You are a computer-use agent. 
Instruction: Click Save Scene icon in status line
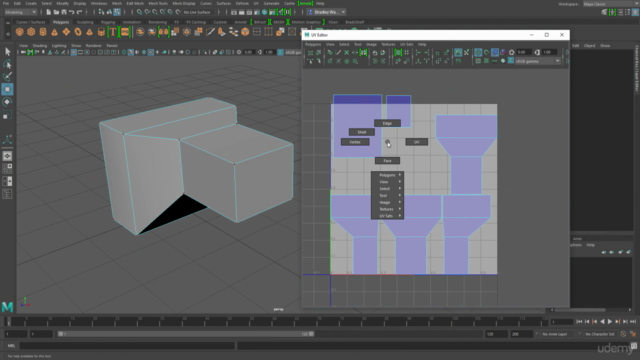pos(64,12)
